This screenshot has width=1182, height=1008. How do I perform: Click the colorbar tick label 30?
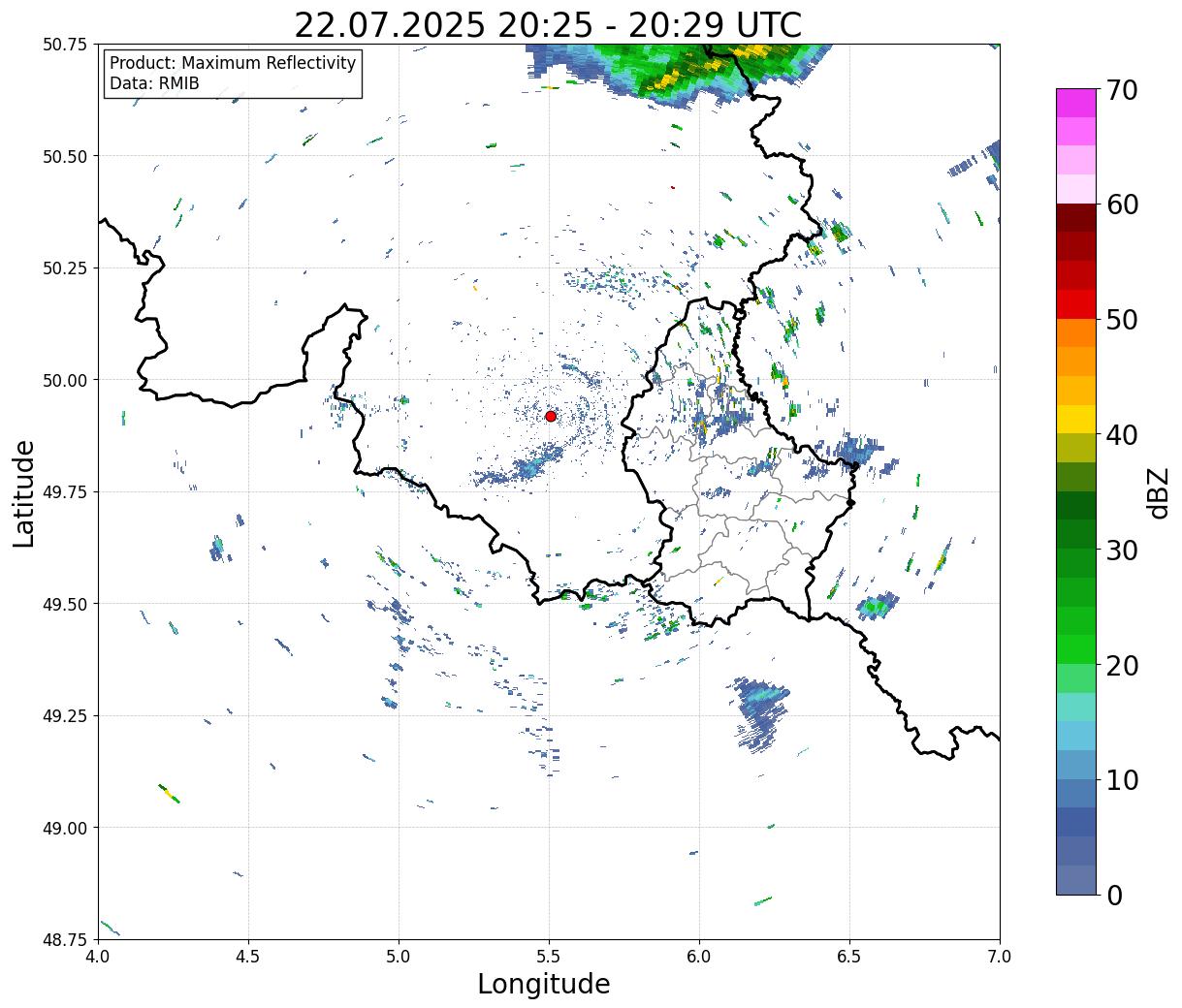(1121, 550)
